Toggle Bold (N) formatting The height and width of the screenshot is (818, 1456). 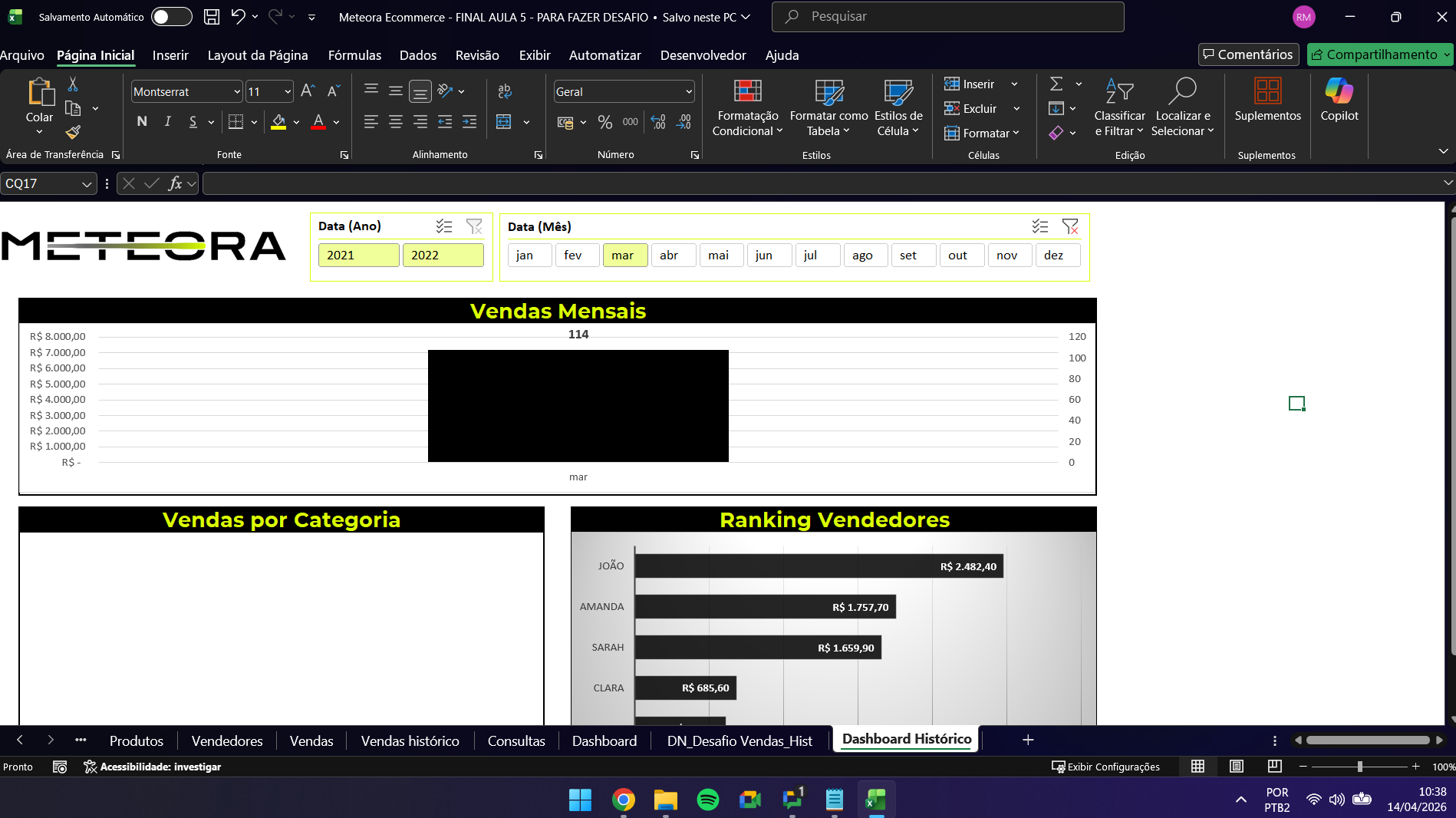142,122
